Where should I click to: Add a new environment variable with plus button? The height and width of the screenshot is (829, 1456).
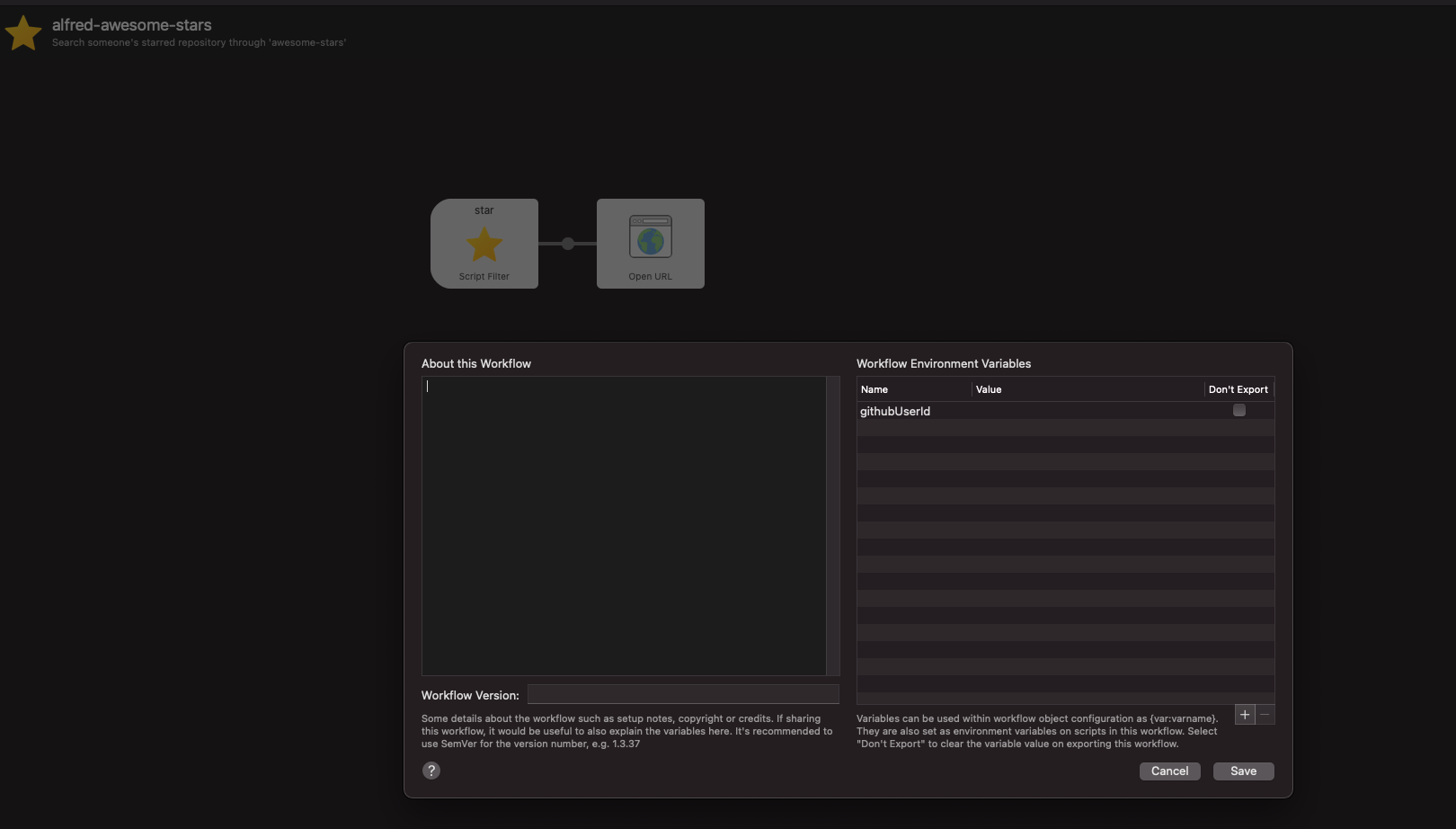point(1245,715)
